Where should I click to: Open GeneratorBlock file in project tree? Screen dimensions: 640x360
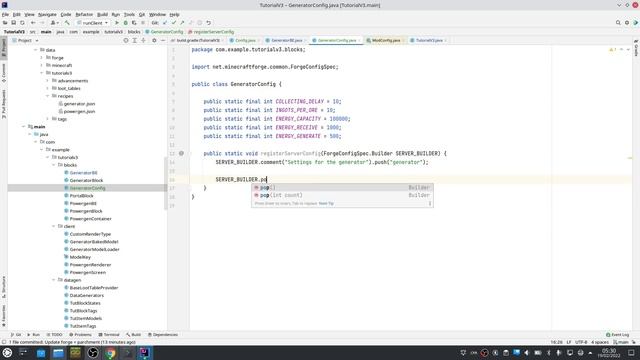click(86, 180)
